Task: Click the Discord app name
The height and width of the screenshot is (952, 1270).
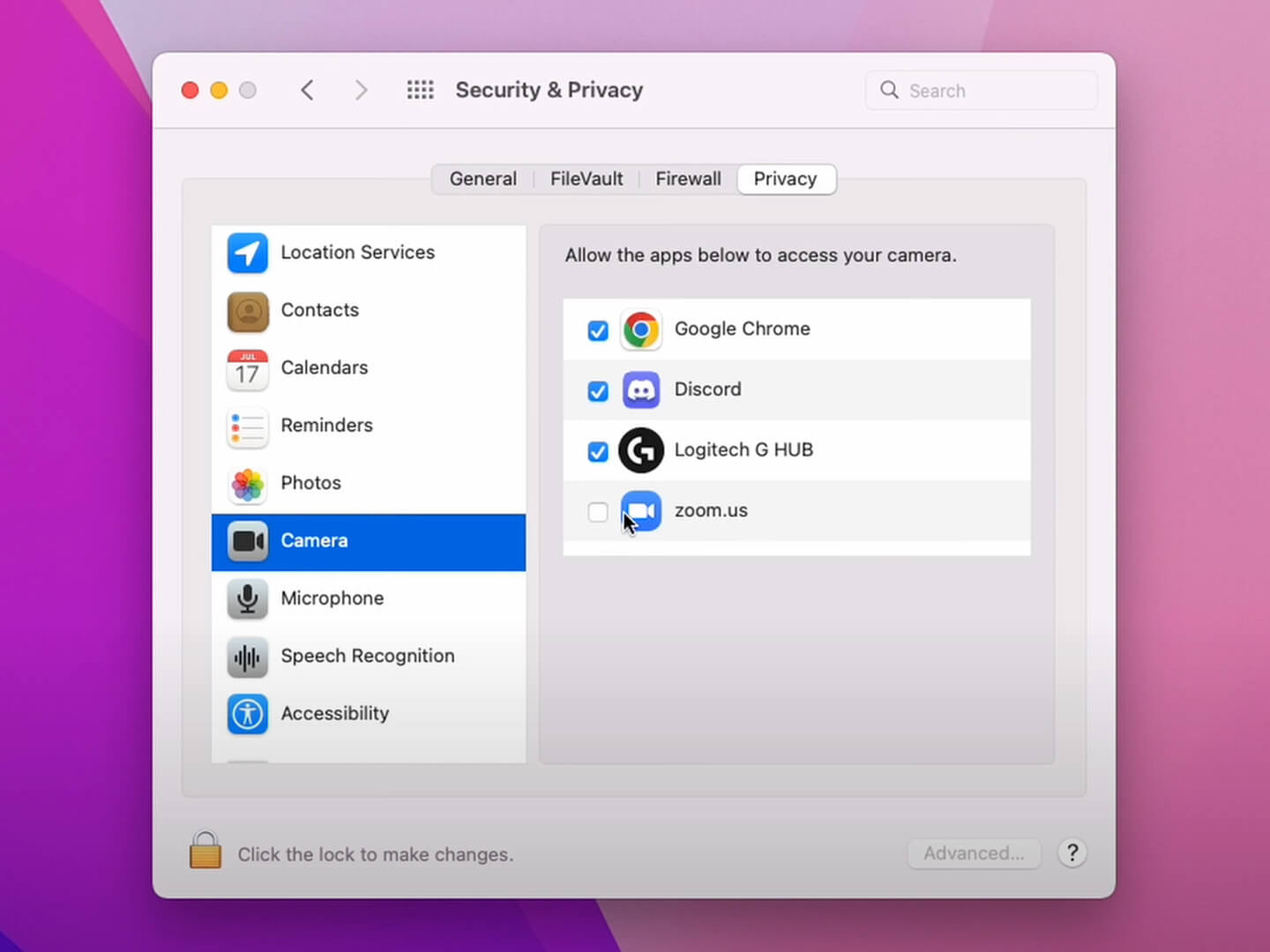Action: point(707,390)
